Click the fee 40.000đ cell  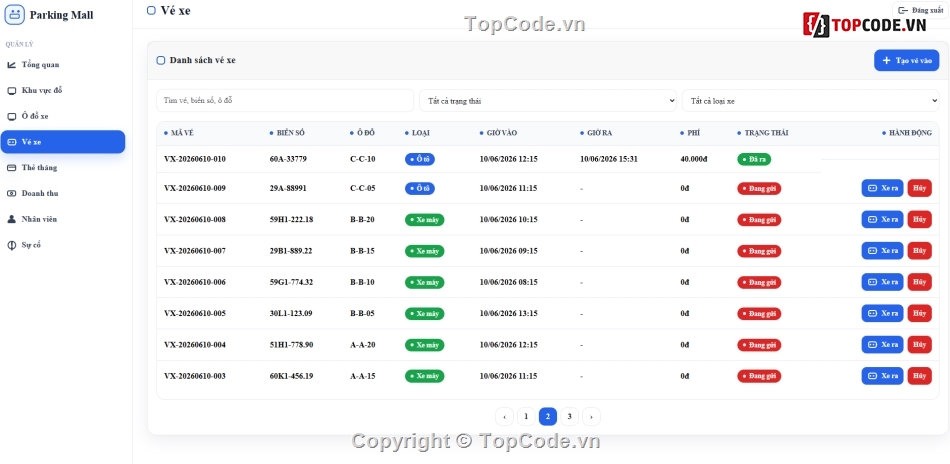[x=694, y=159]
